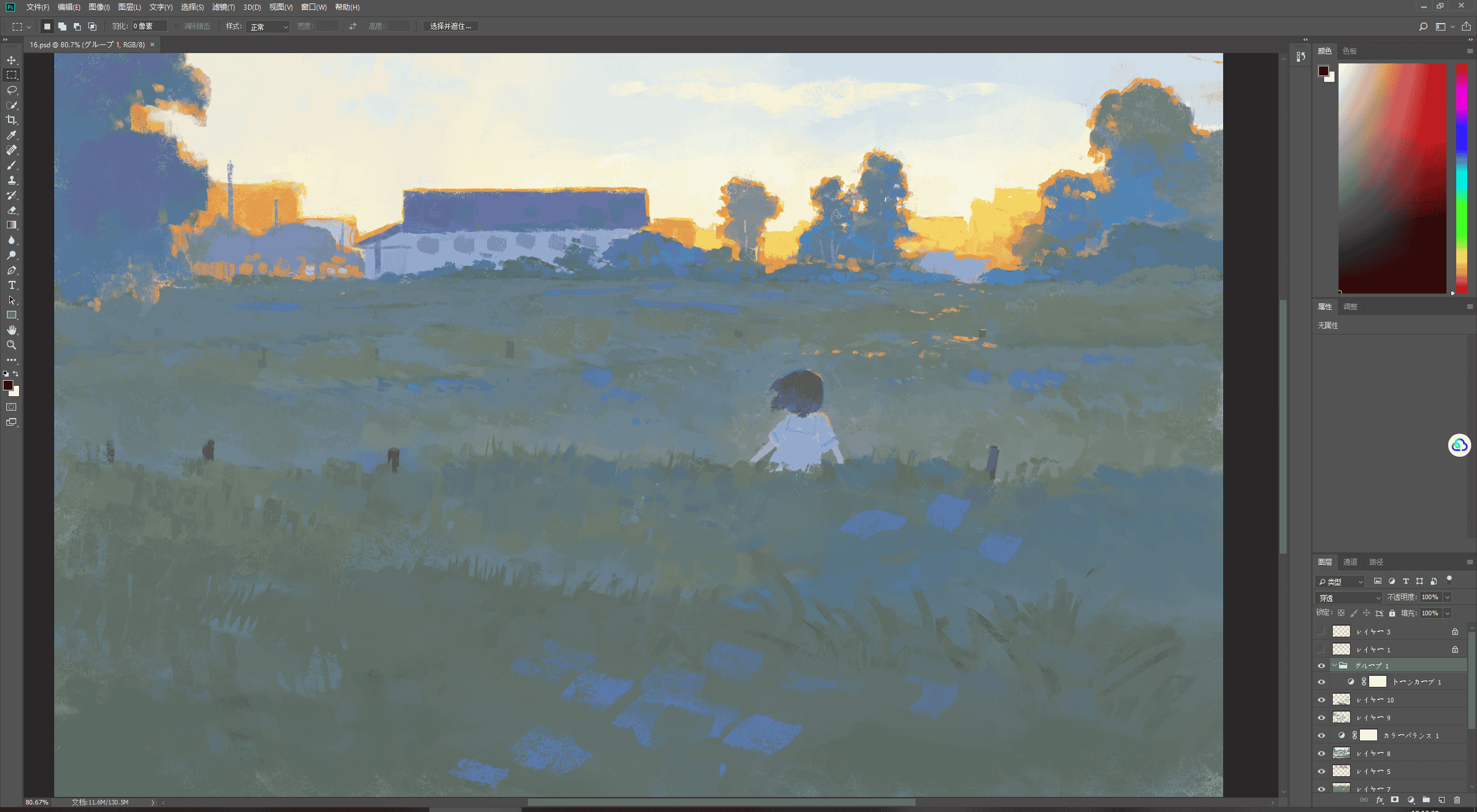Select the Move tool

tap(12, 60)
